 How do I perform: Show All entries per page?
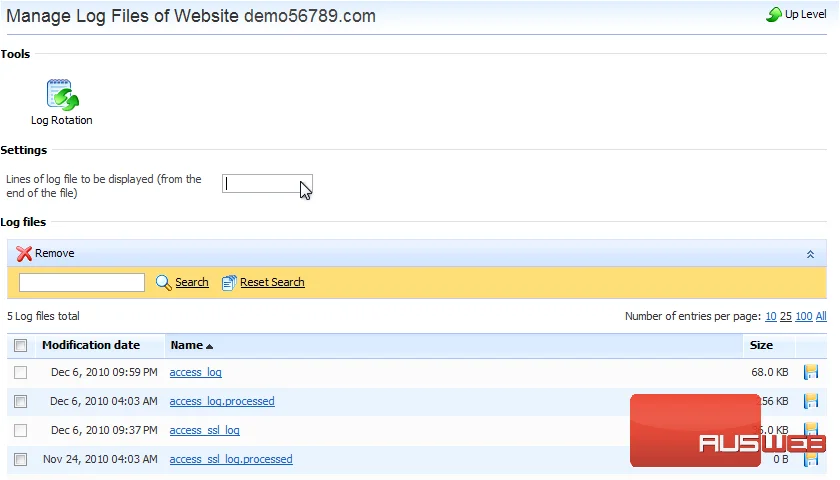pyautogui.click(x=821, y=316)
